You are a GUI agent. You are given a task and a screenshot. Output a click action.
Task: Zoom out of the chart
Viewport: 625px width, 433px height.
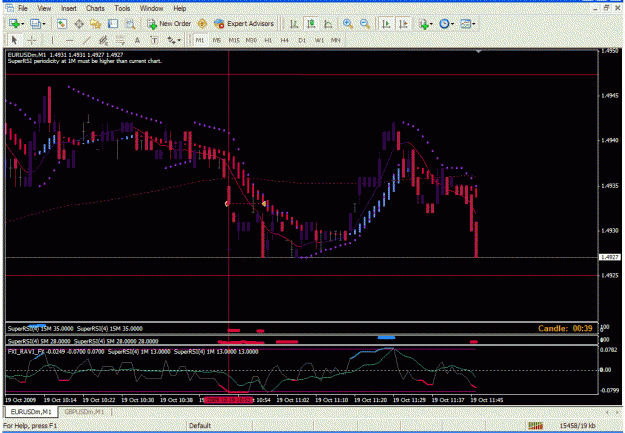point(365,24)
